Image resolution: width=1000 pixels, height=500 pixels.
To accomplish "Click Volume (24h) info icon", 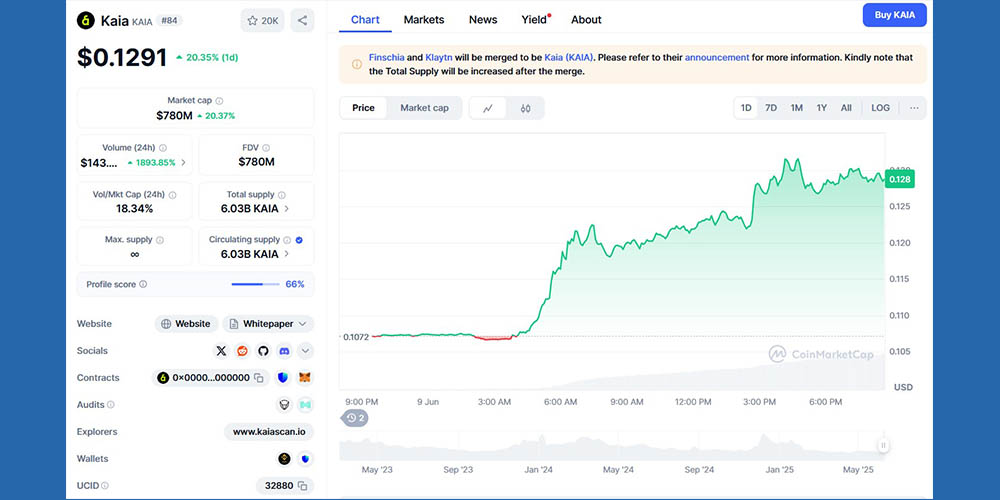I will [163, 147].
